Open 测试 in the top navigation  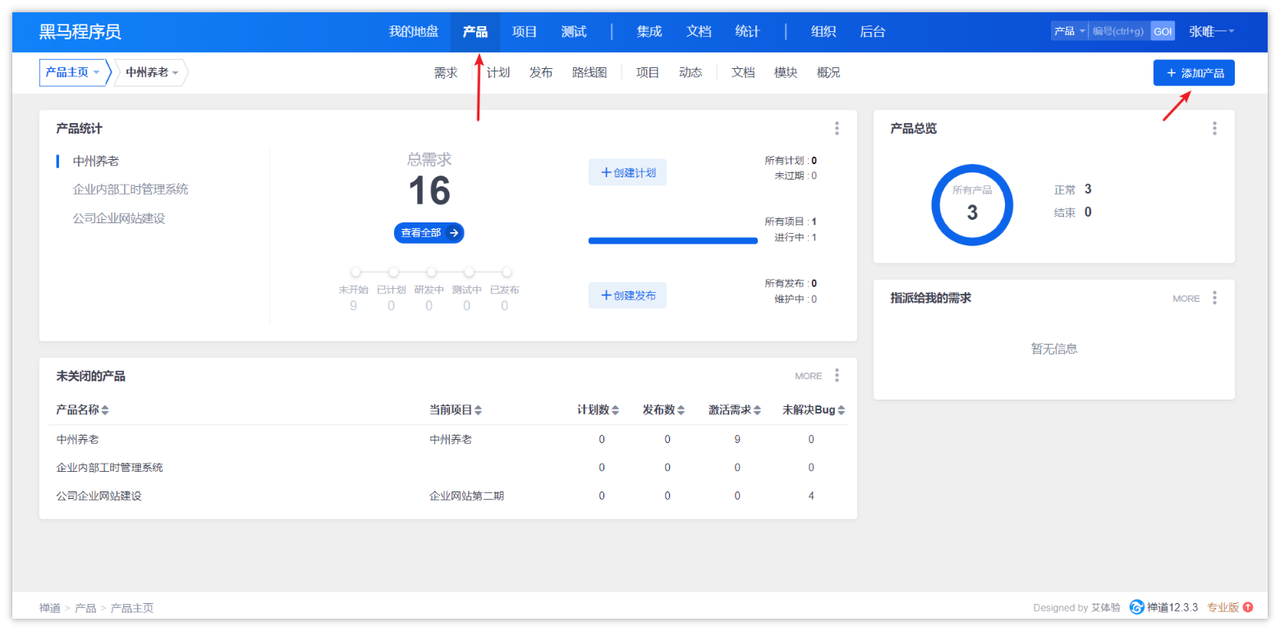(x=574, y=32)
